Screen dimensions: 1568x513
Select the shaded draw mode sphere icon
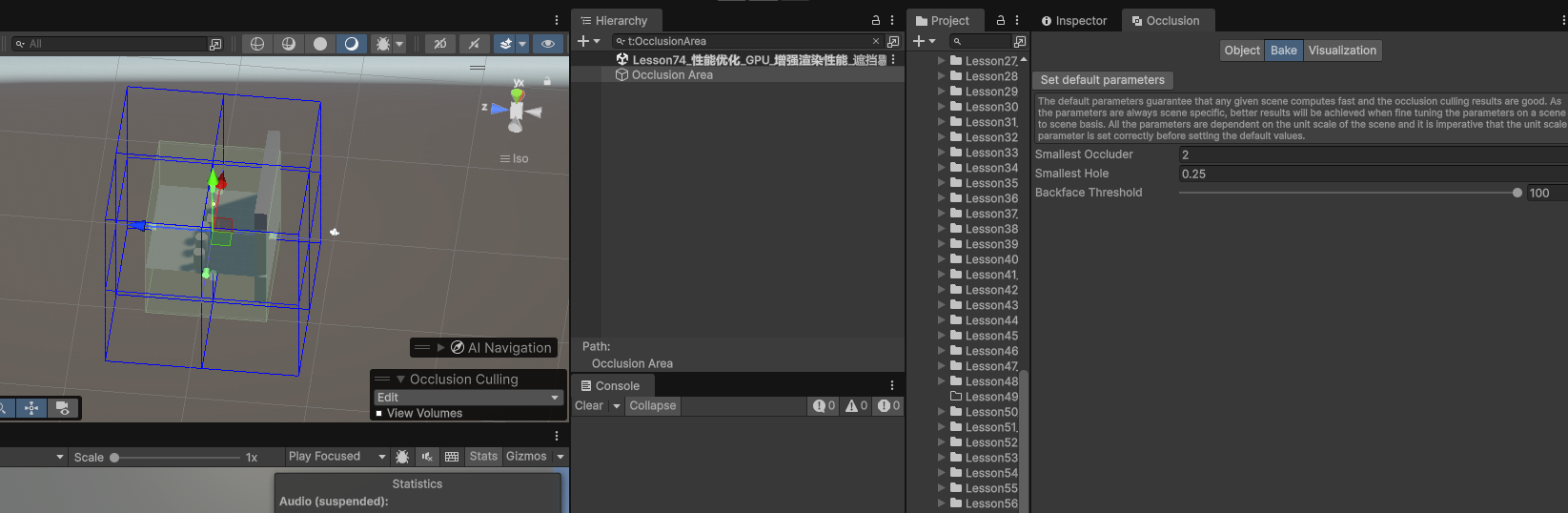click(320, 44)
